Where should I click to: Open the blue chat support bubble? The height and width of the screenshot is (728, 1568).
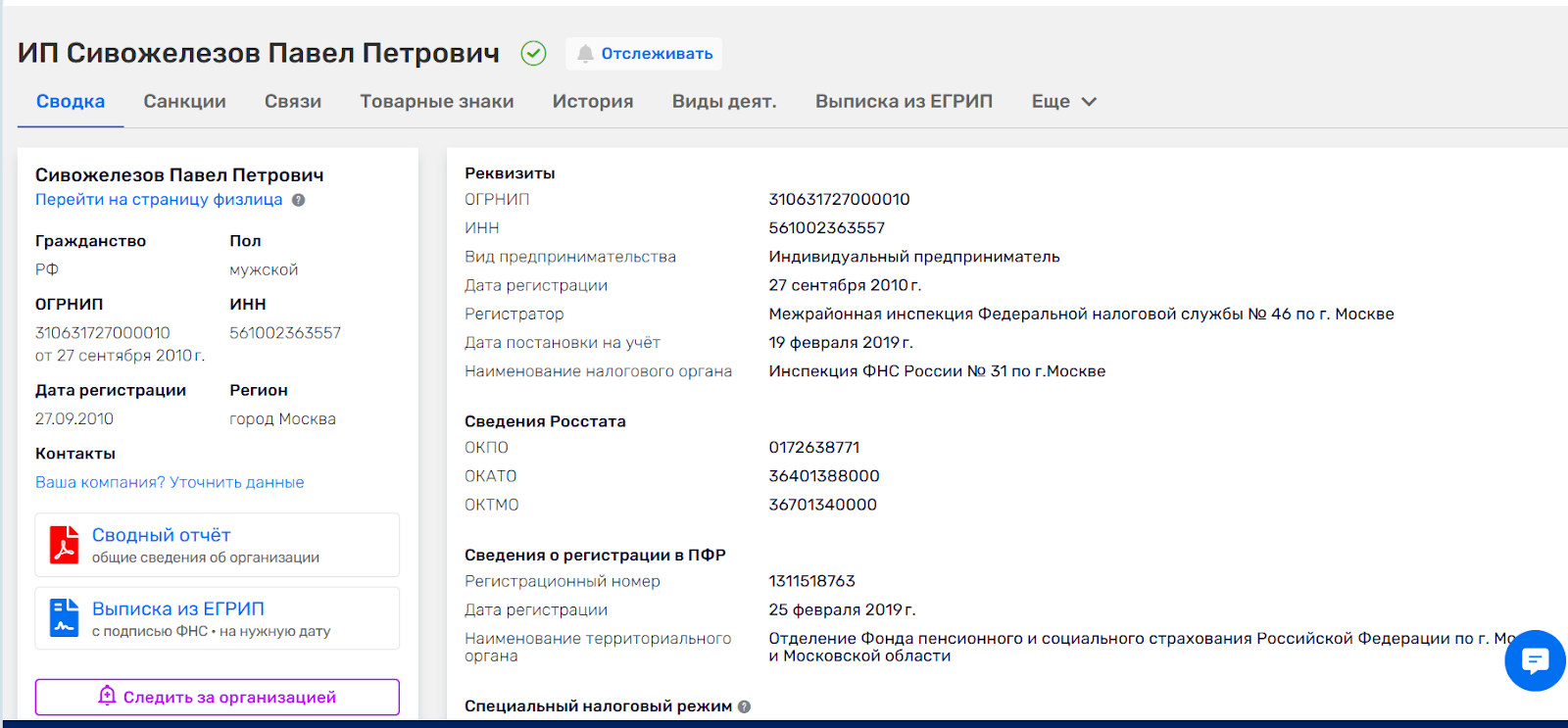tap(1535, 660)
